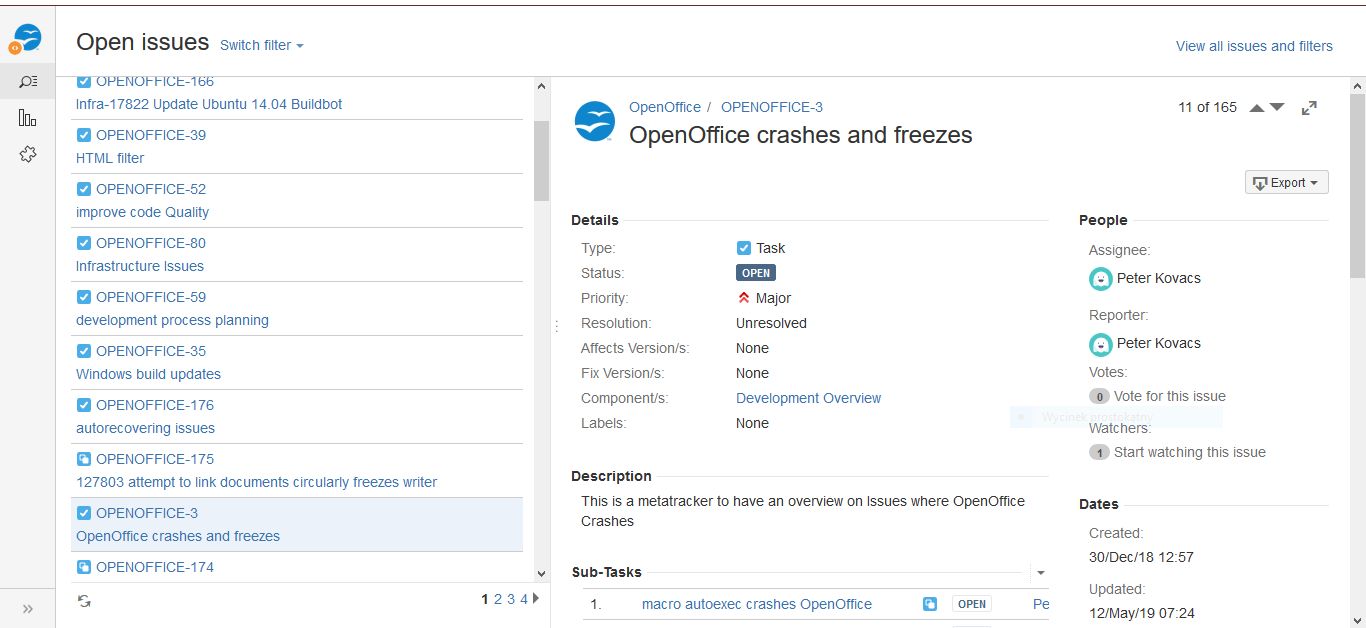Click Updated date 12/May/19 07:24
This screenshot has height=628, width=1366.
(x=1142, y=613)
